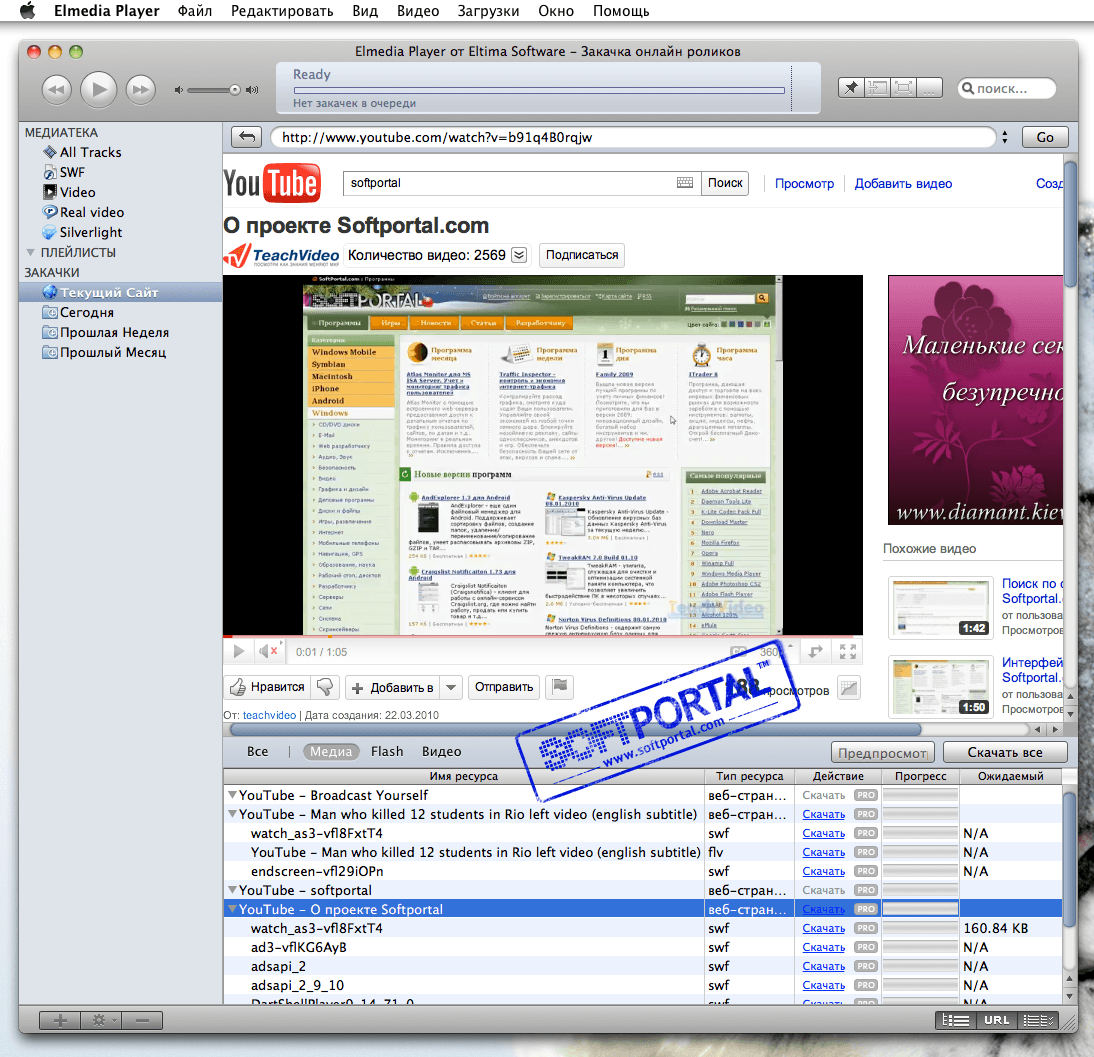The image size is (1094, 1057).
Task: Select the Видео filter tab
Action: pyautogui.click(x=442, y=751)
